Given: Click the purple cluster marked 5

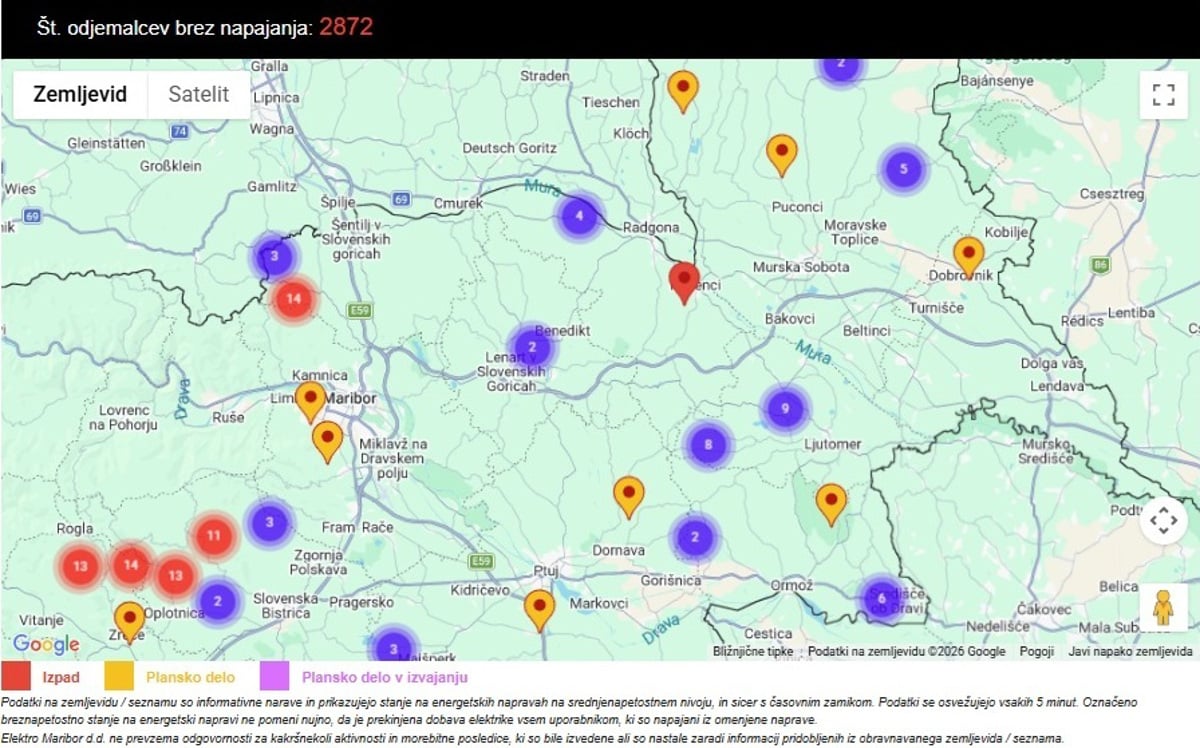Looking at the screenshot, I should 903,169.
